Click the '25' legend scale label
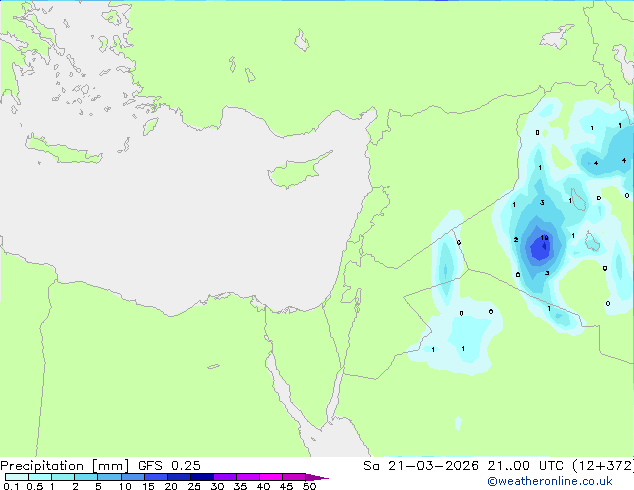The height and width of the screenshot is (490, 634). coord(194,486)
